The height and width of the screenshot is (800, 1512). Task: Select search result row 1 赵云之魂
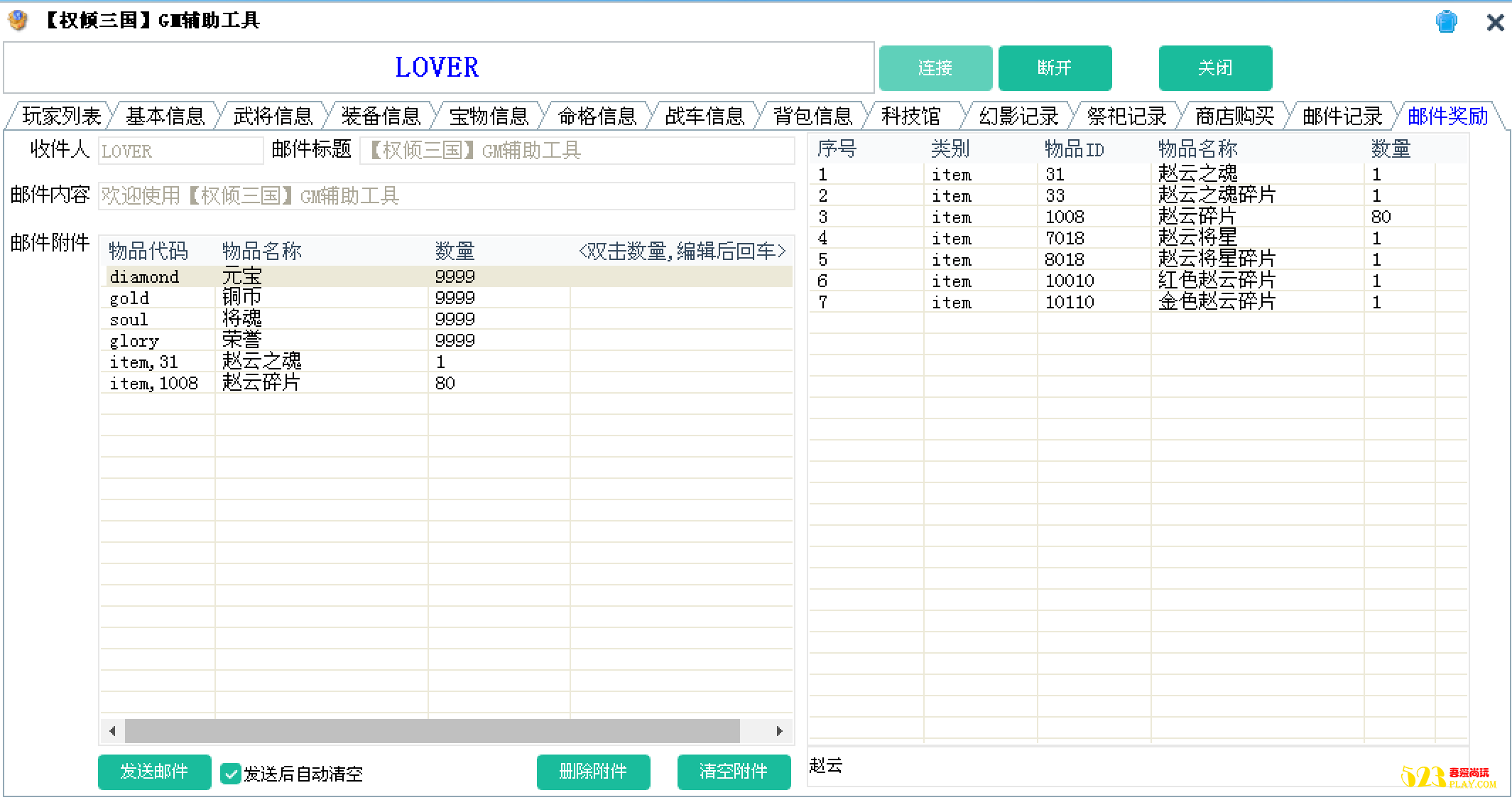tap(1138, 174)
